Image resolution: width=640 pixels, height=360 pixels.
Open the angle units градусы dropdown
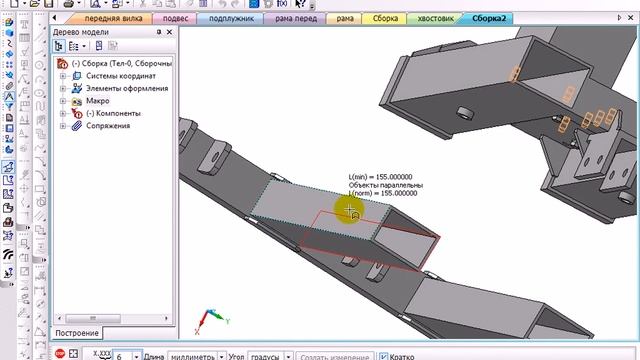288,356
